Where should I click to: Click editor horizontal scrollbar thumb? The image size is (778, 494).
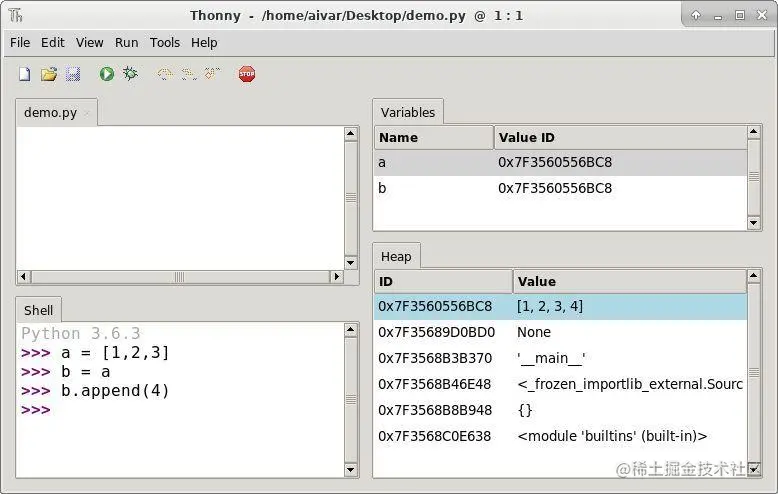pos(180,277)
